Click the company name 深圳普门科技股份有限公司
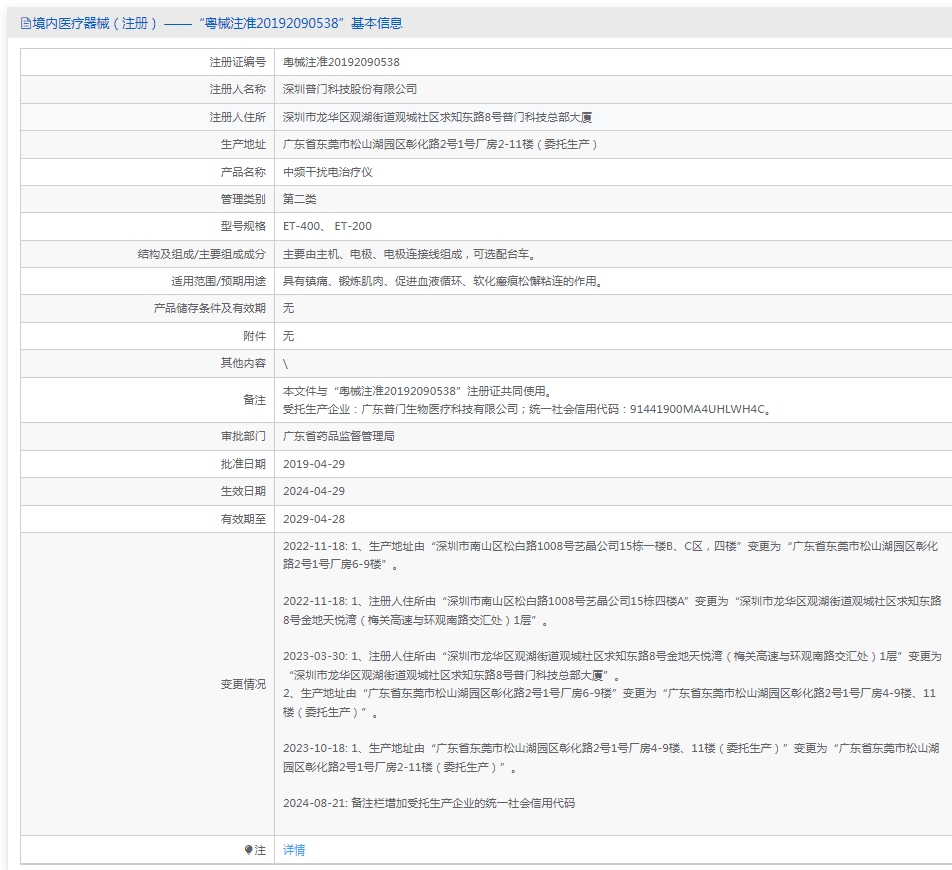The image size is (952, 870). pos(350,89)
